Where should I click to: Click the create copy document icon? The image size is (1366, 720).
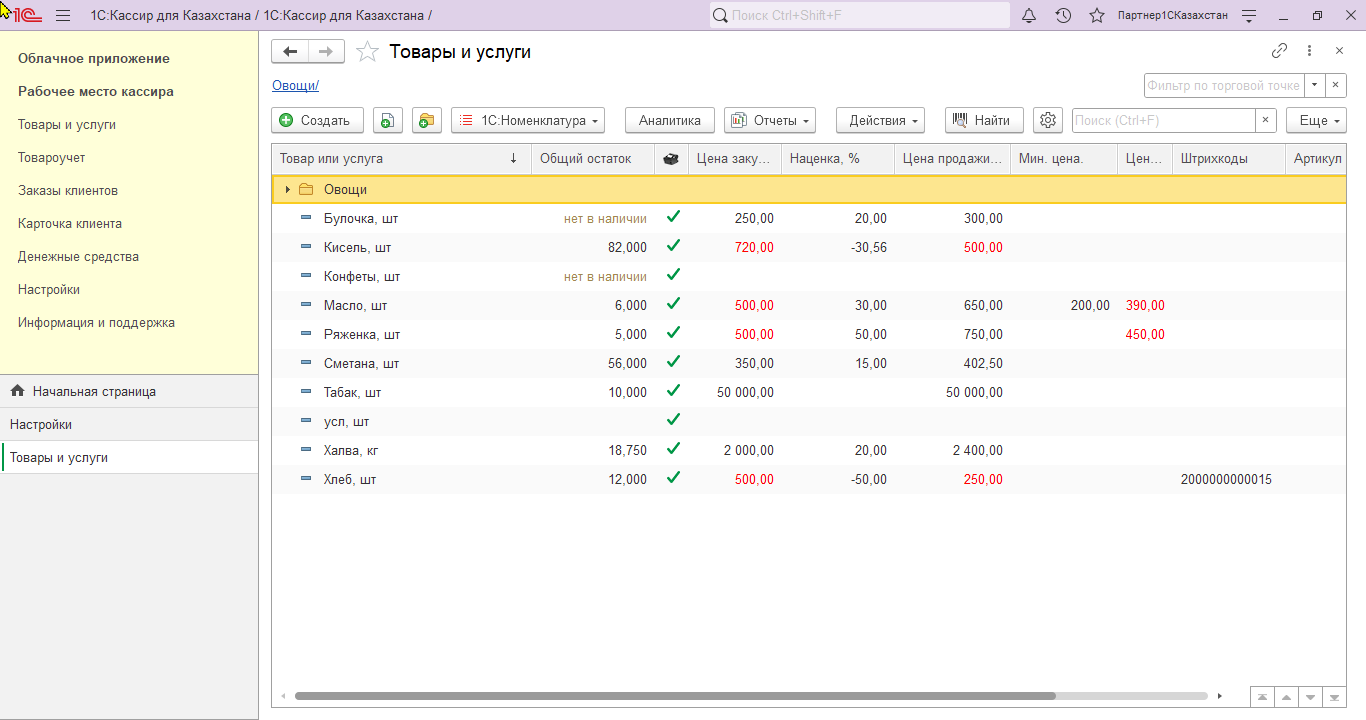point(388,120)
